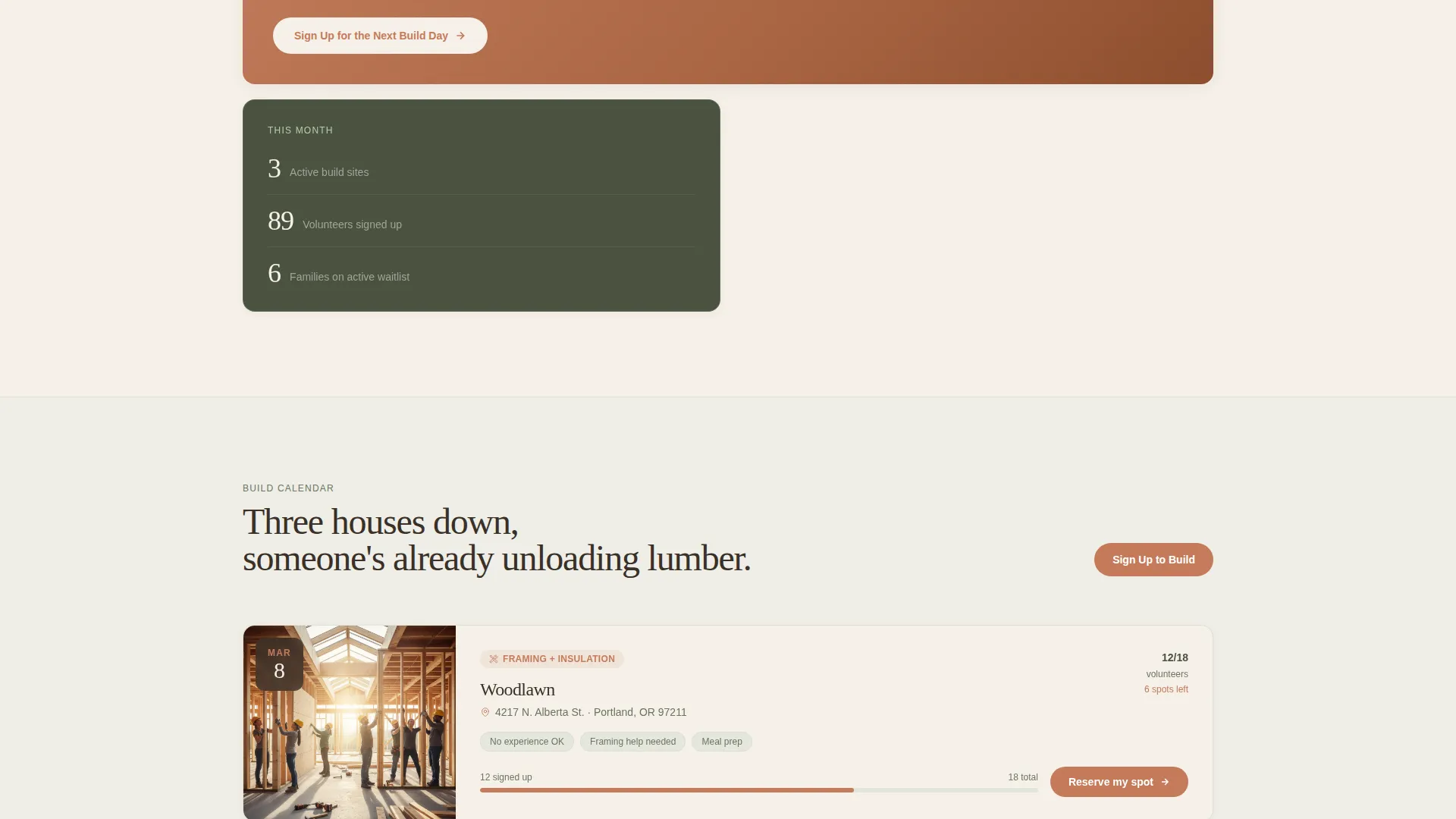1456x819 pixels.
Task: Click Reserve my spot for Woodlawn
Action: pyautogui.click(x=1119, y=782)
